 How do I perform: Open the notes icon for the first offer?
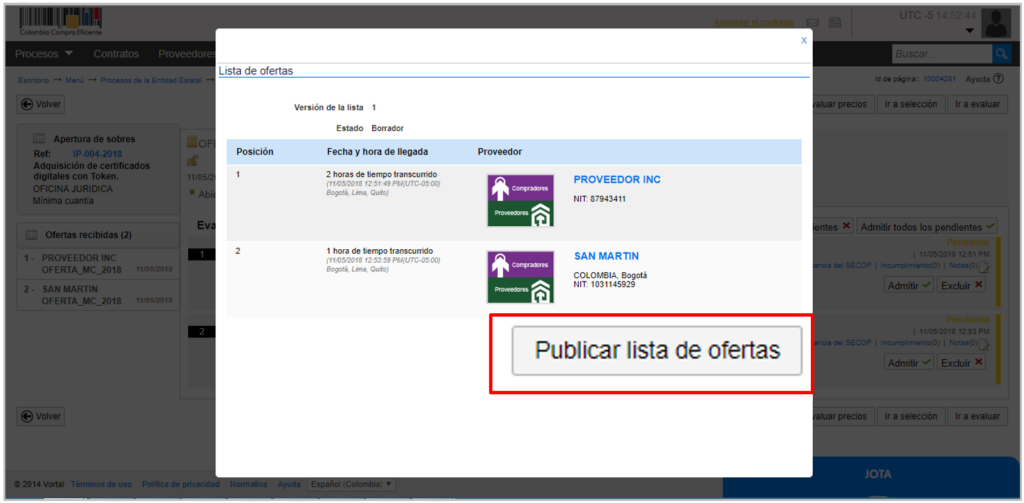point(984,267)
